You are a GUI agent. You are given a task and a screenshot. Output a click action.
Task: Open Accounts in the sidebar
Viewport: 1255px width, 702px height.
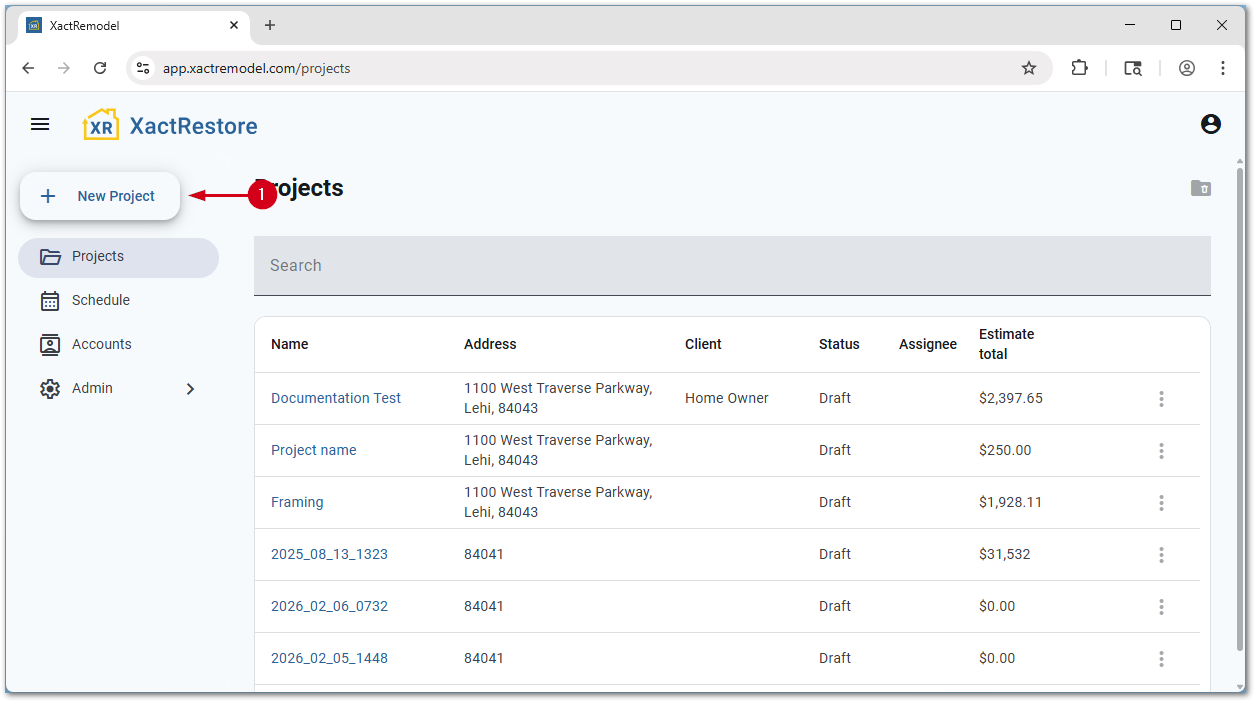click(x=101, y=344)
